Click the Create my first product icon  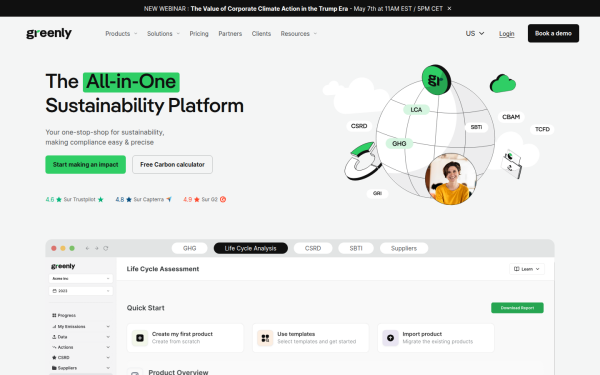140,338
